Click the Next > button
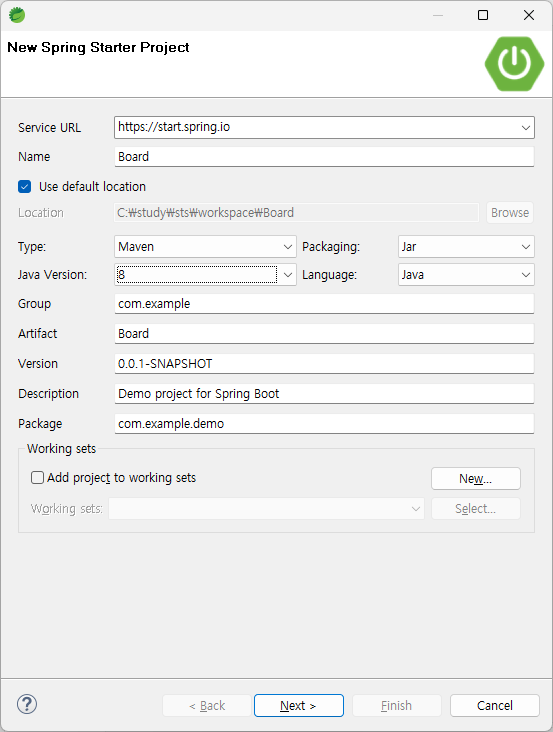Screen dimensions: 553x732 pos(299,705)
